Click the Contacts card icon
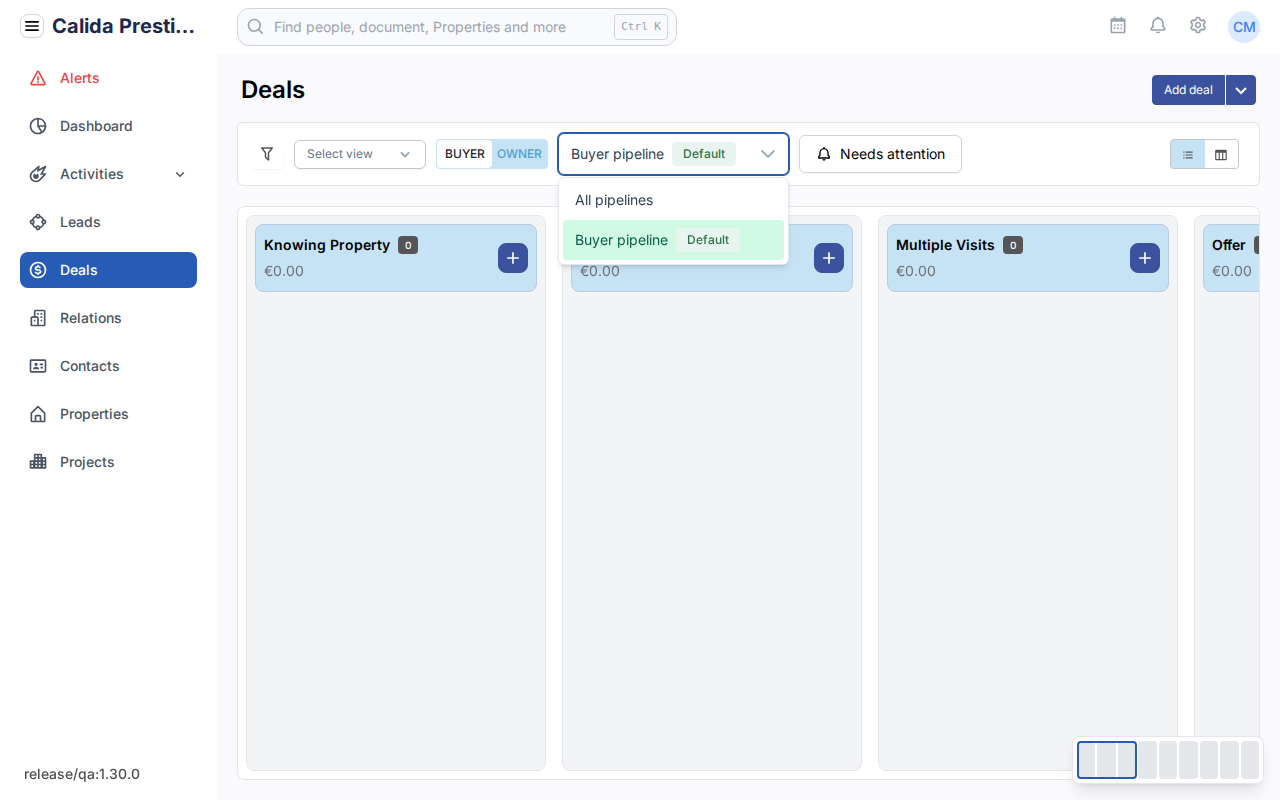The image size is (1280, 800). 38,366
